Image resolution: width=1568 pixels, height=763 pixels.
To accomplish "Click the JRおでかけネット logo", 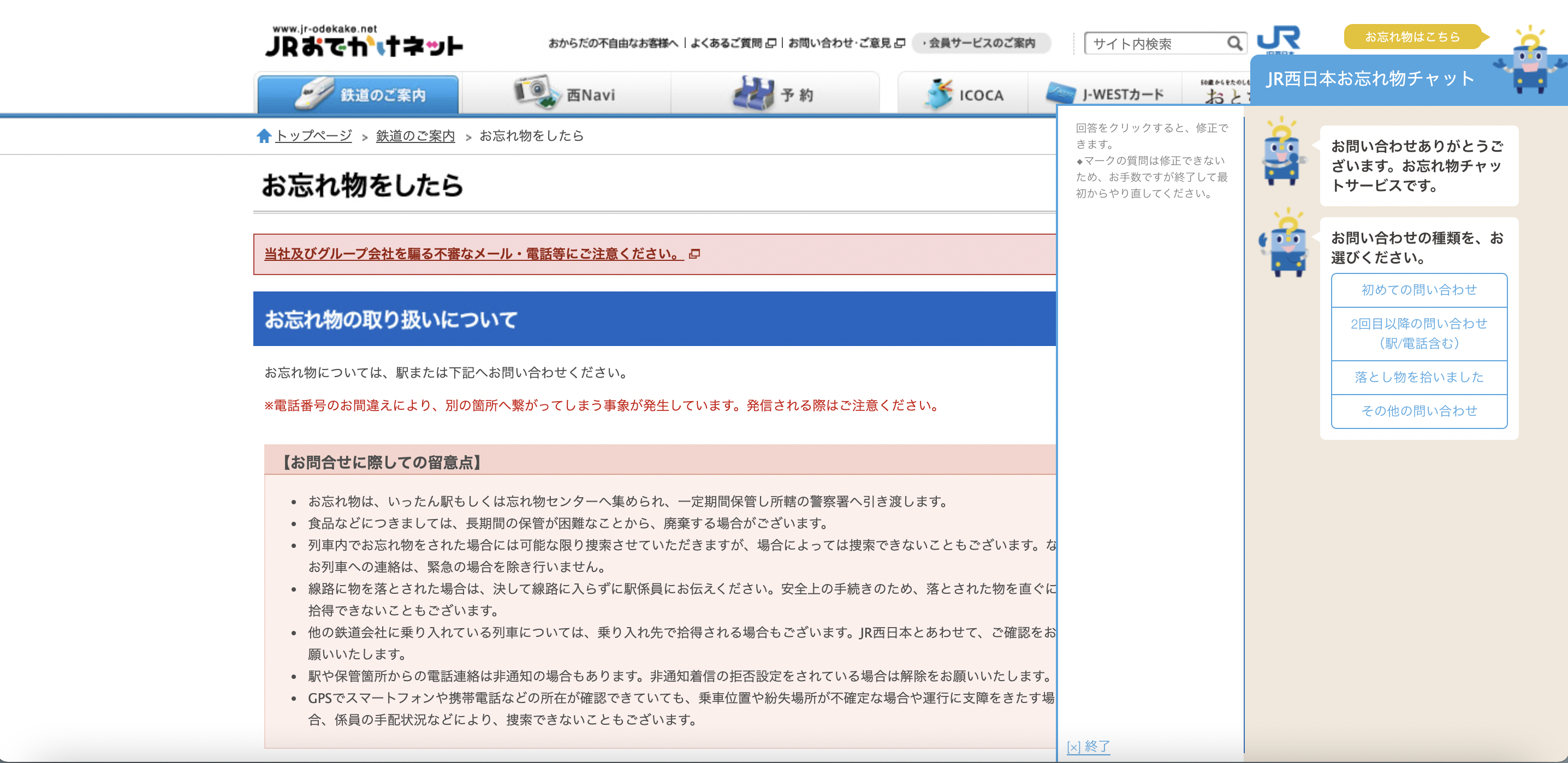I will pos(364,41).
